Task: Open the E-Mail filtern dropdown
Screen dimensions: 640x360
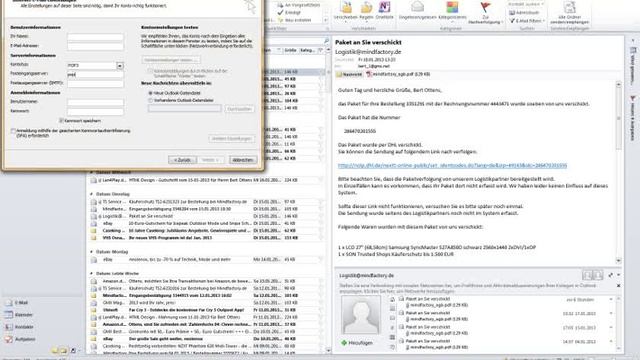Action: click(x=527, y=20)
